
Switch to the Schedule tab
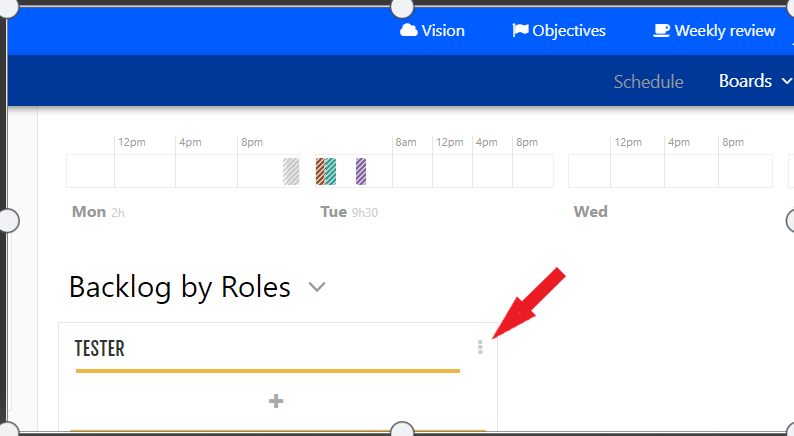tap(649, 82)
